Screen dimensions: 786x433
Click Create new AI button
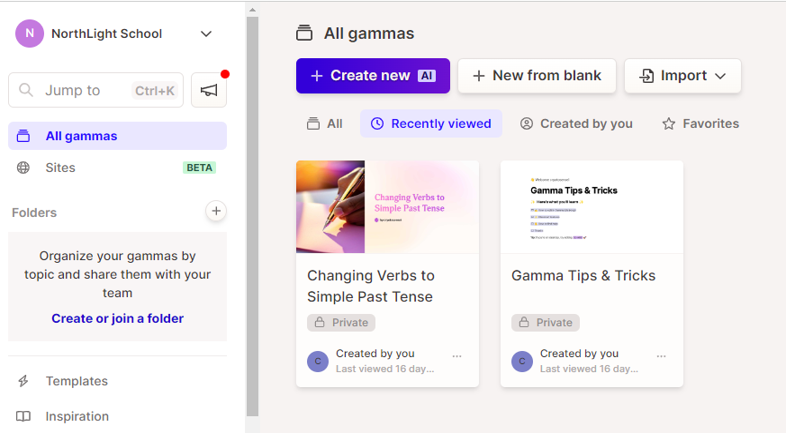373,76
